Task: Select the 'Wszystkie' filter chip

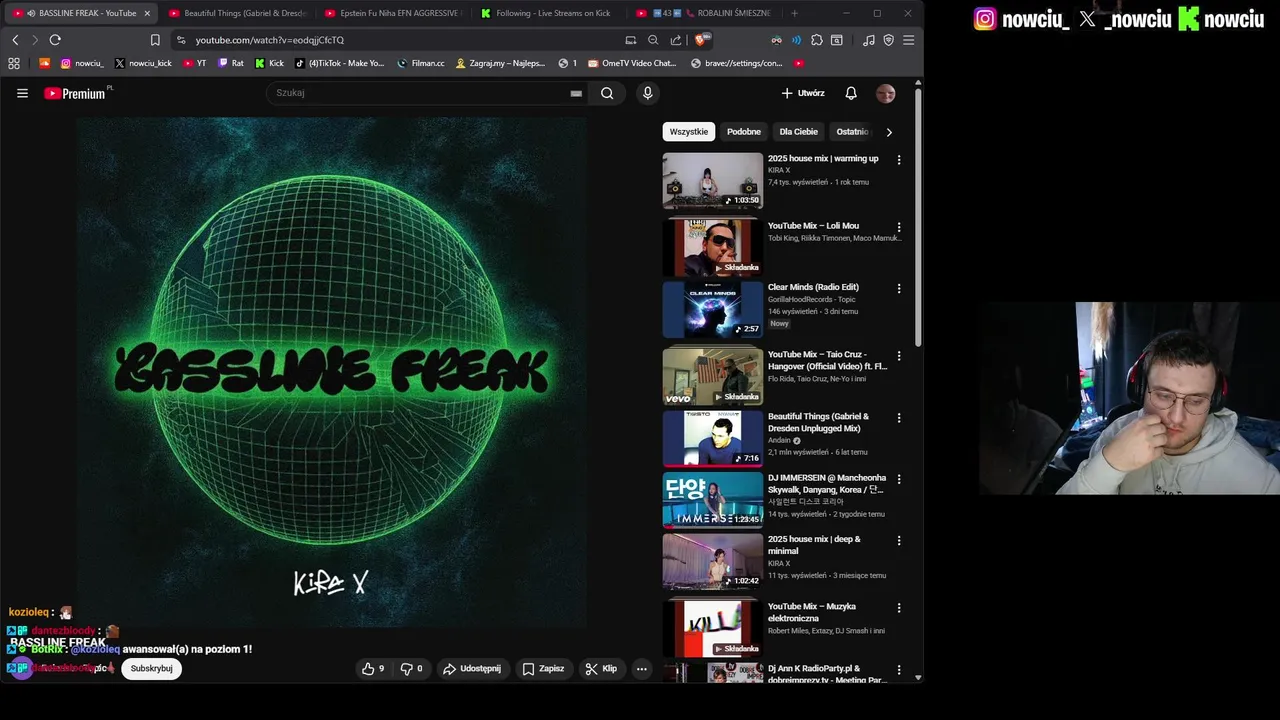Action: click(689, 132)
